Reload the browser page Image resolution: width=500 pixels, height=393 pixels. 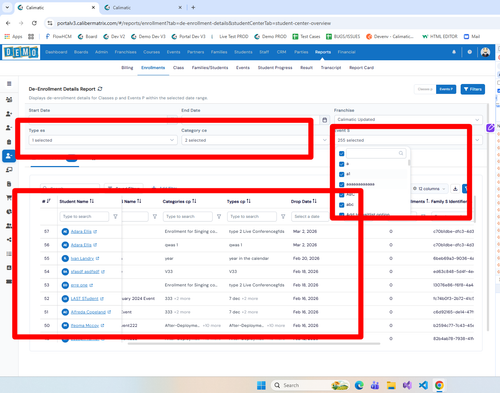coord(34,23)
